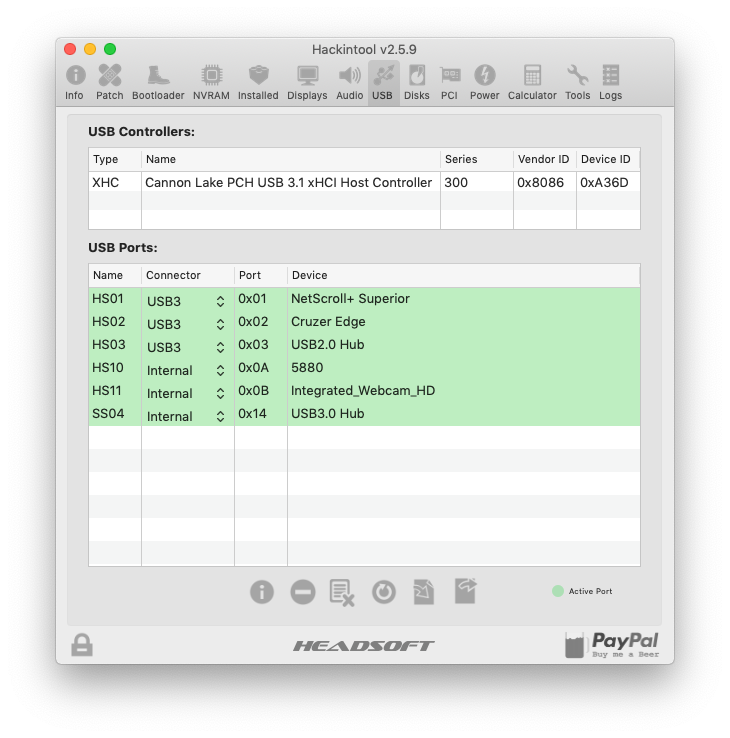
Task: Click the export USB ports icon
Action: click(465, 591)
